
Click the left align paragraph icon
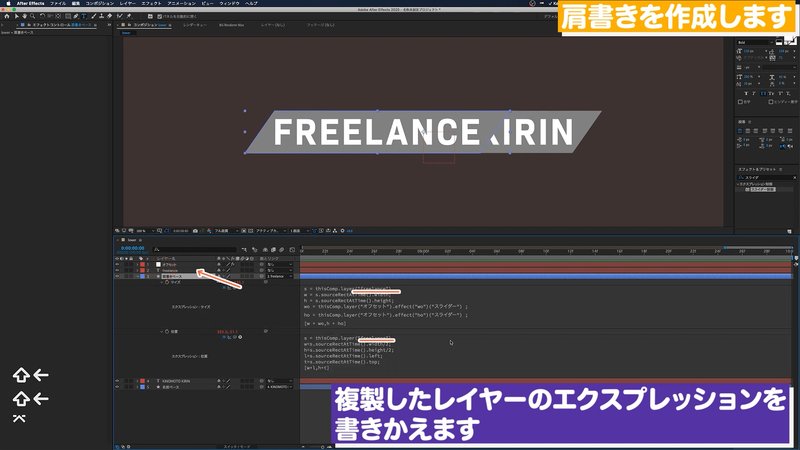click(x=740, y=131)
